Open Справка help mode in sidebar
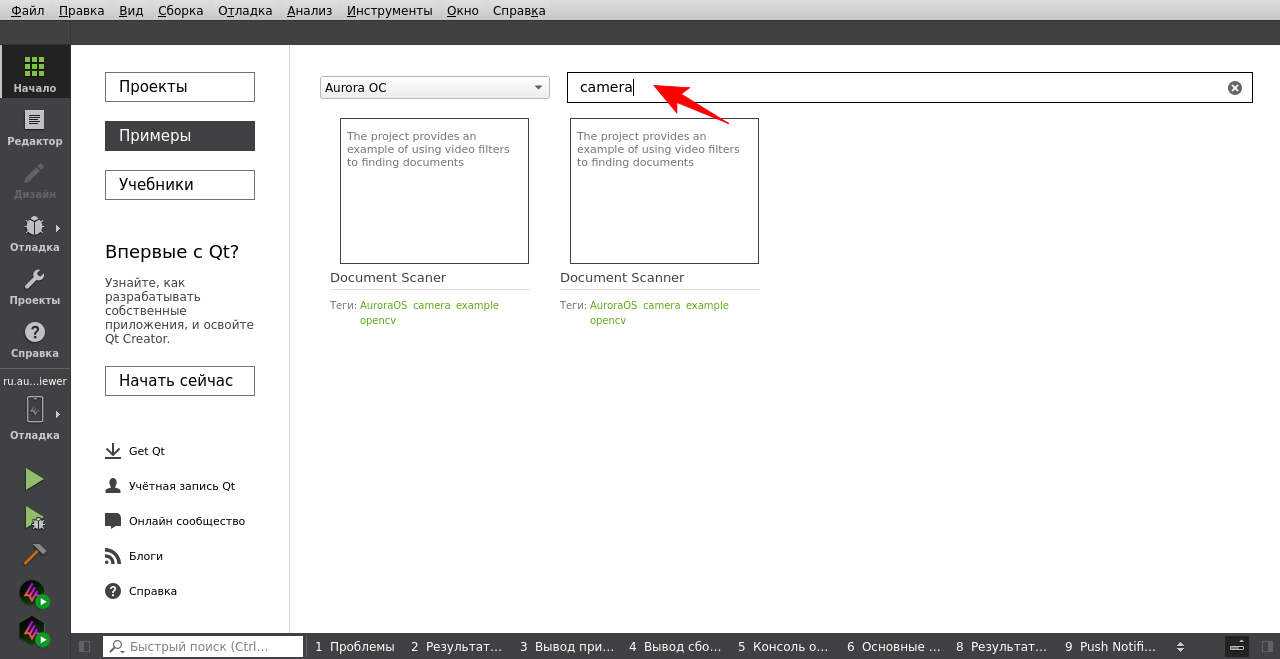Viewport: 1280px width, 659px height. click(x=35, y=339)
